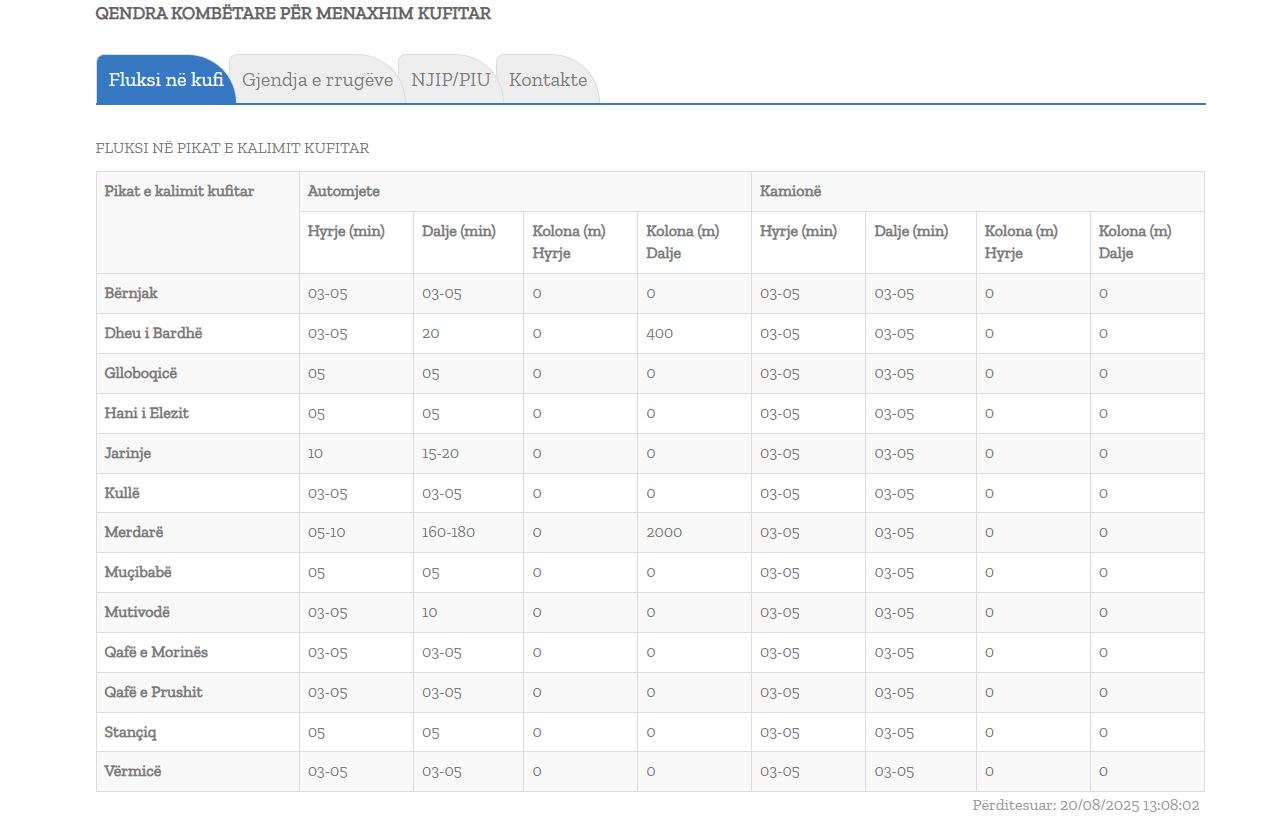The image size is (1270, 838).
Task: Click the Vërmicë border crossing name
Action: (x=132, y=771)
